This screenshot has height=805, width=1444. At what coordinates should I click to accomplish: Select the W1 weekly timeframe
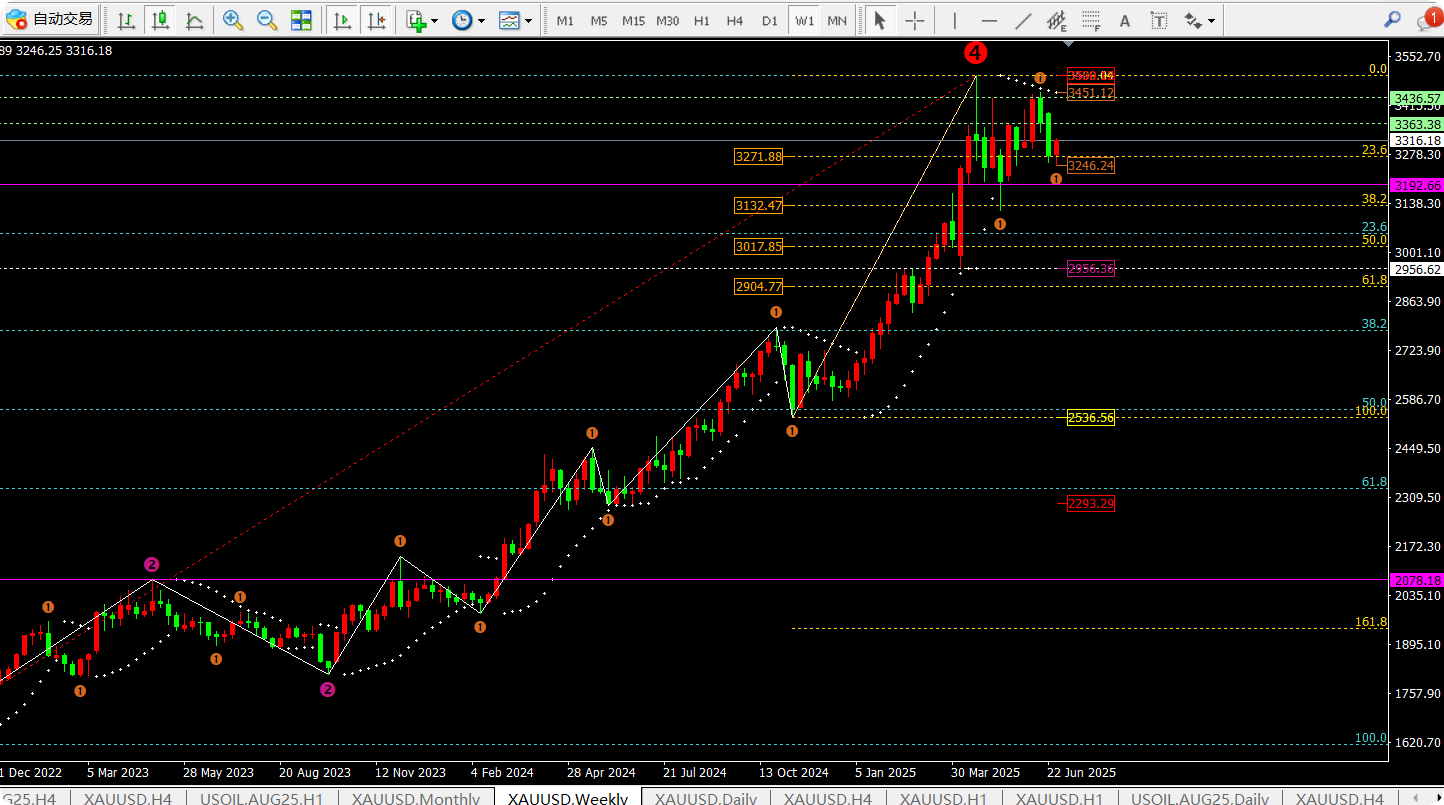(x=804, y=20)
